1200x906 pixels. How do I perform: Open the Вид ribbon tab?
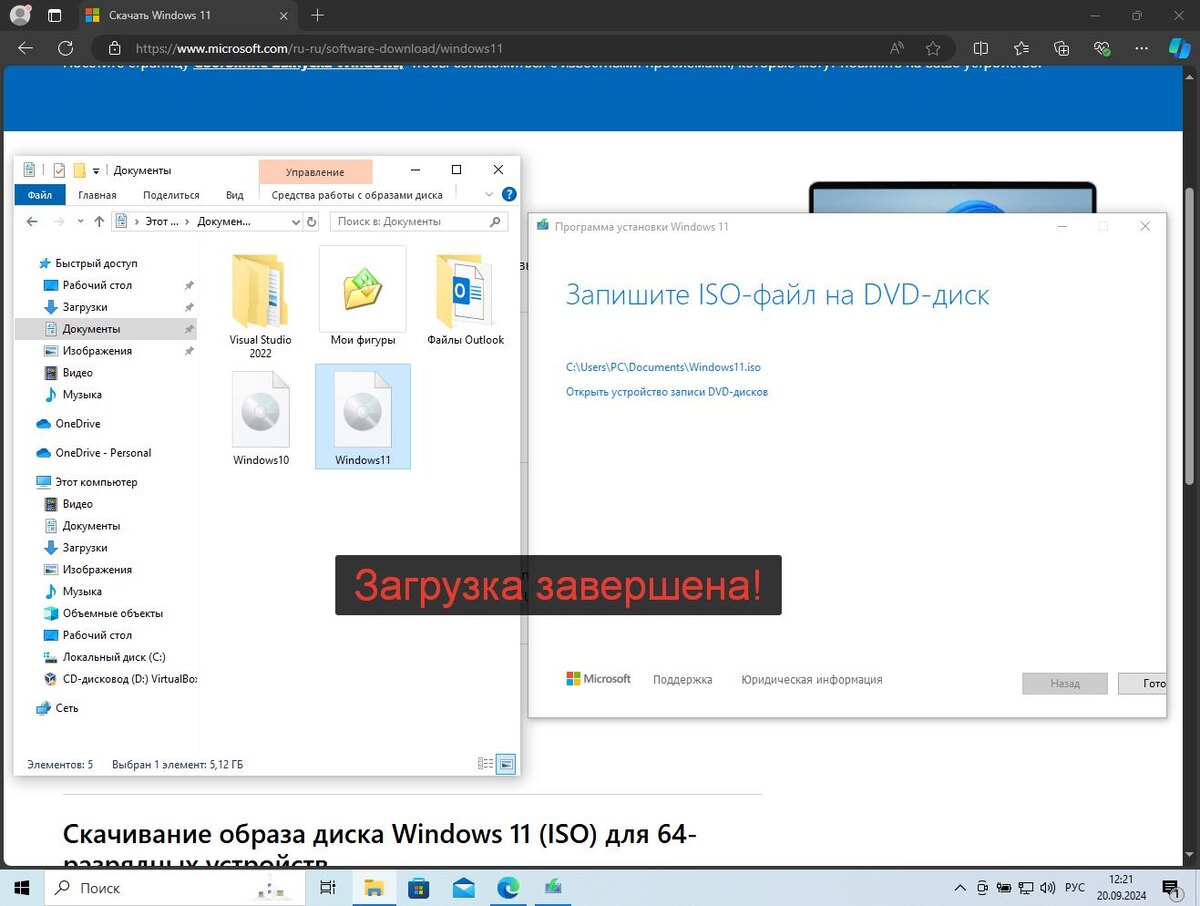235,195
